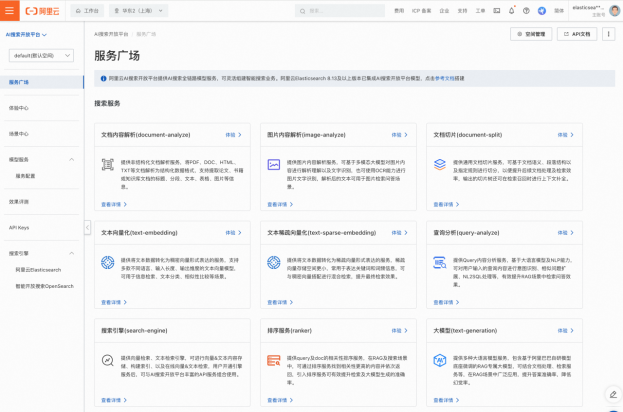
Task: Open the 华东2（上海） region dropdown
Action: 138,11
